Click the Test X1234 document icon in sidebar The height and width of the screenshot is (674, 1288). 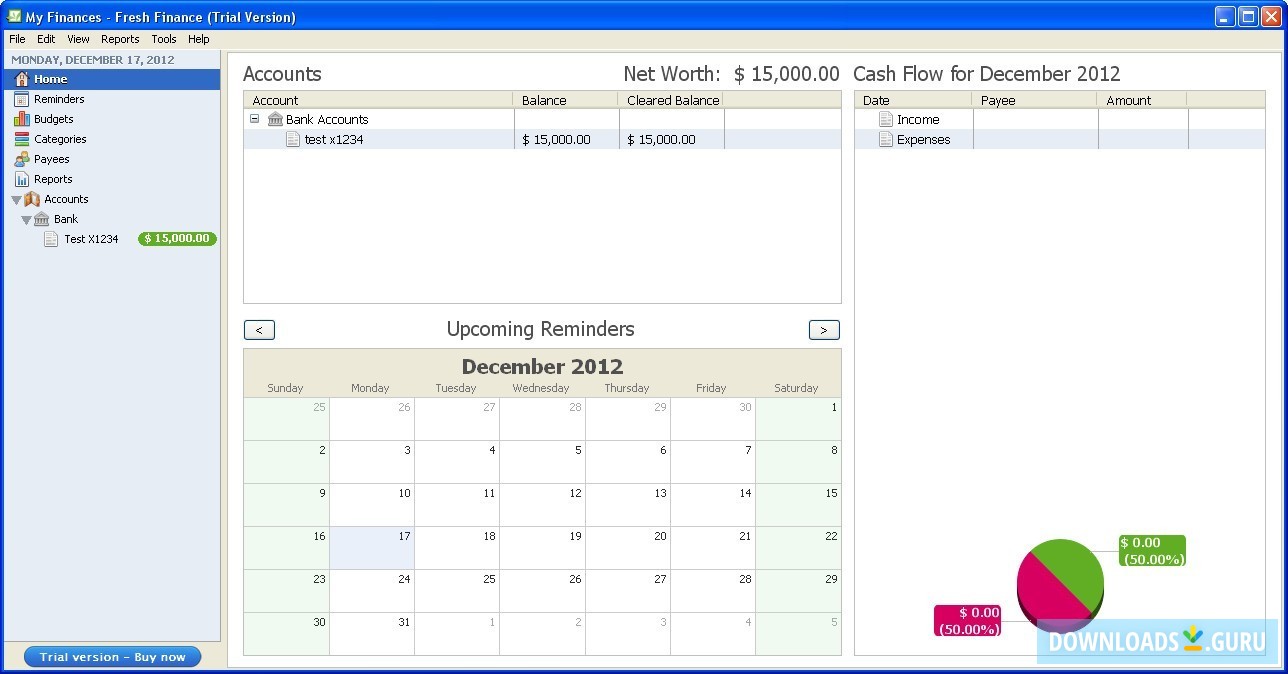click(51, 239)
